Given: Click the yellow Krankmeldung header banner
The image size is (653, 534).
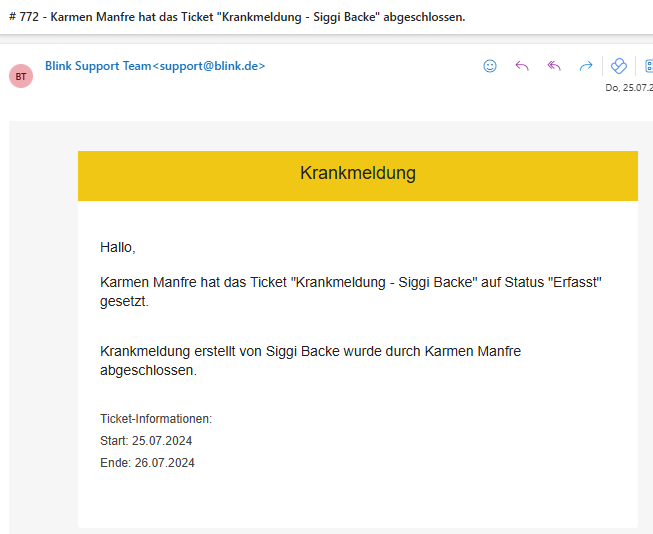Looking at the screenshot, I should coord(357,174).
